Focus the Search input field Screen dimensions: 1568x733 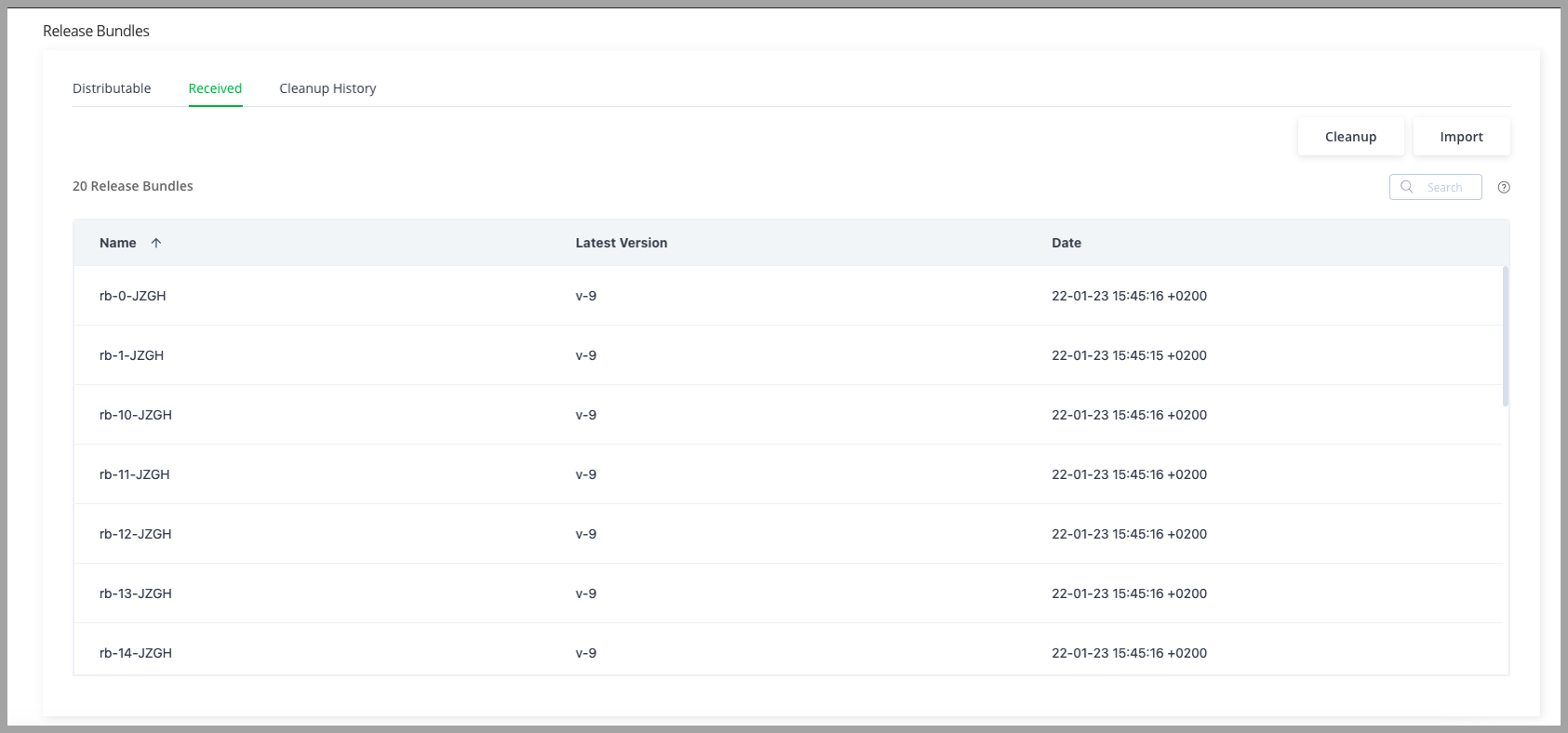1436,187
